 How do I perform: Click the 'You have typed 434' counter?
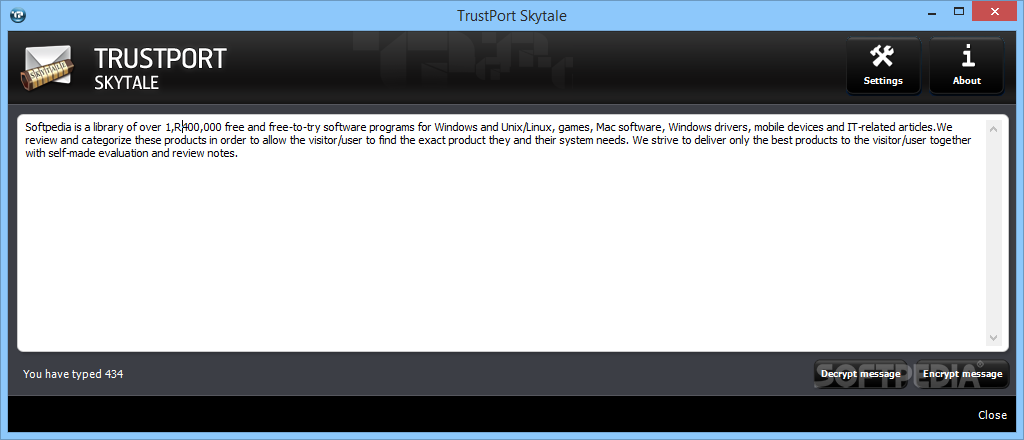click(73, 374)
